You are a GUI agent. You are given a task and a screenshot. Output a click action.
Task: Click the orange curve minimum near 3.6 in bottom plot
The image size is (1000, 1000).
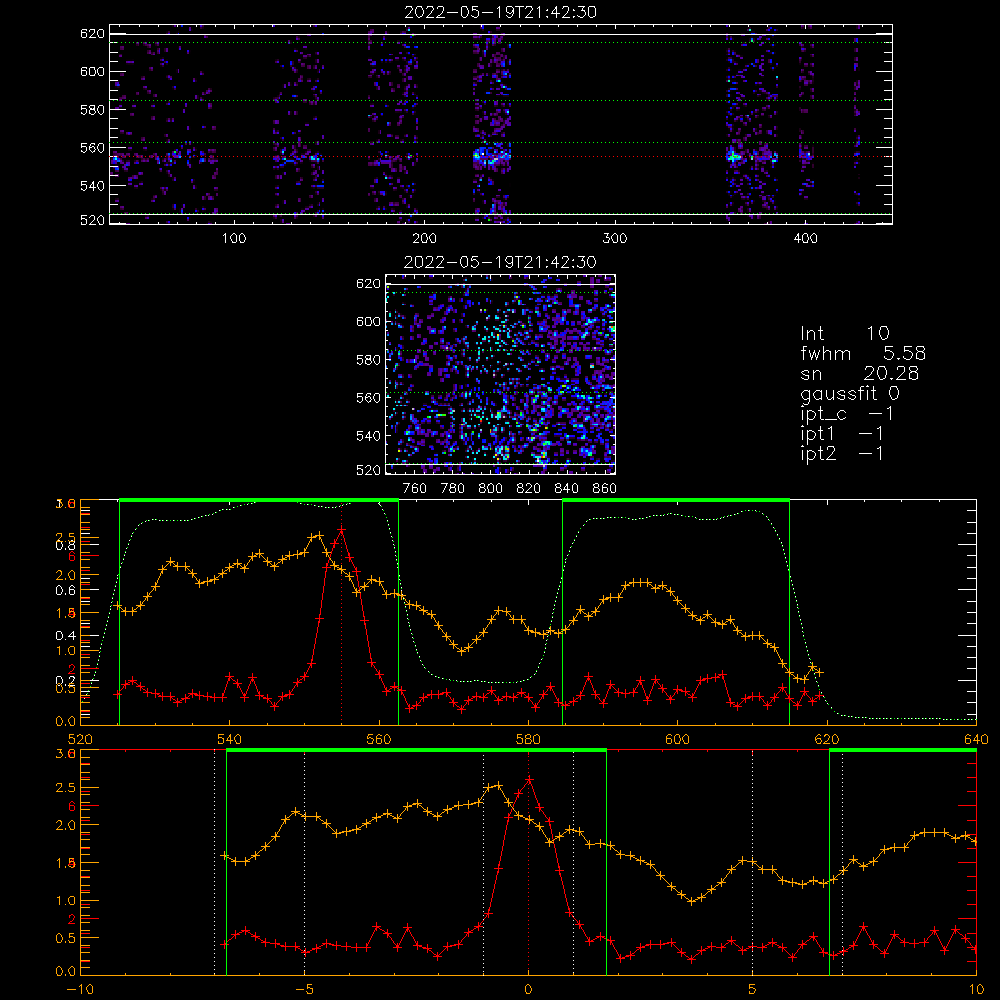tap(692, 901)
